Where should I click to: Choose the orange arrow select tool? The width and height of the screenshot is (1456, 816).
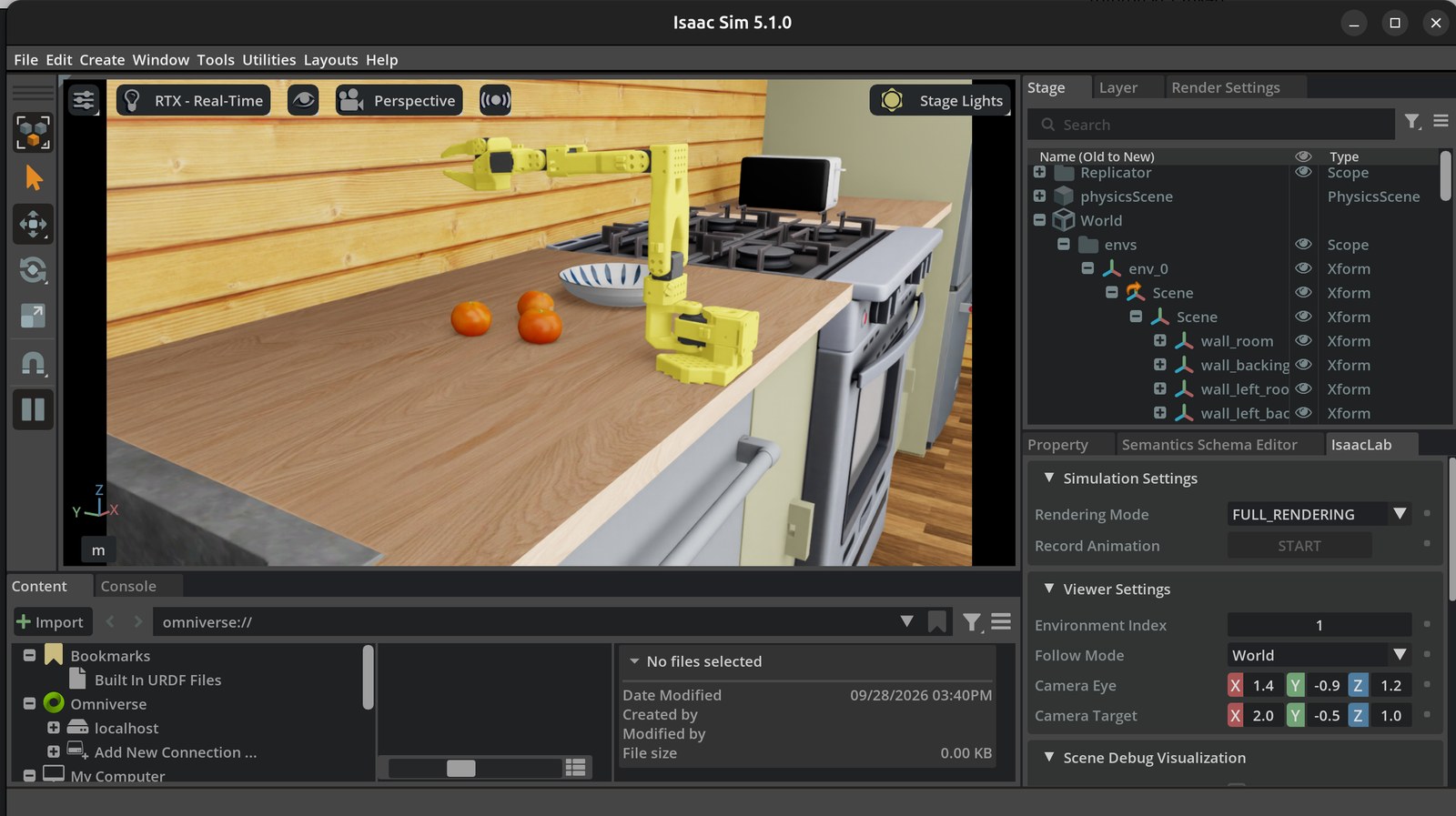click(33, 178)
